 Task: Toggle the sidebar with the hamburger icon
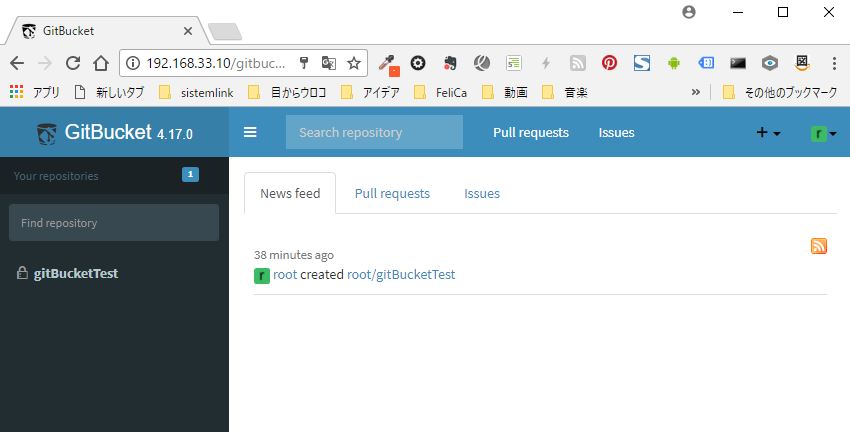(x=250, y=132)
